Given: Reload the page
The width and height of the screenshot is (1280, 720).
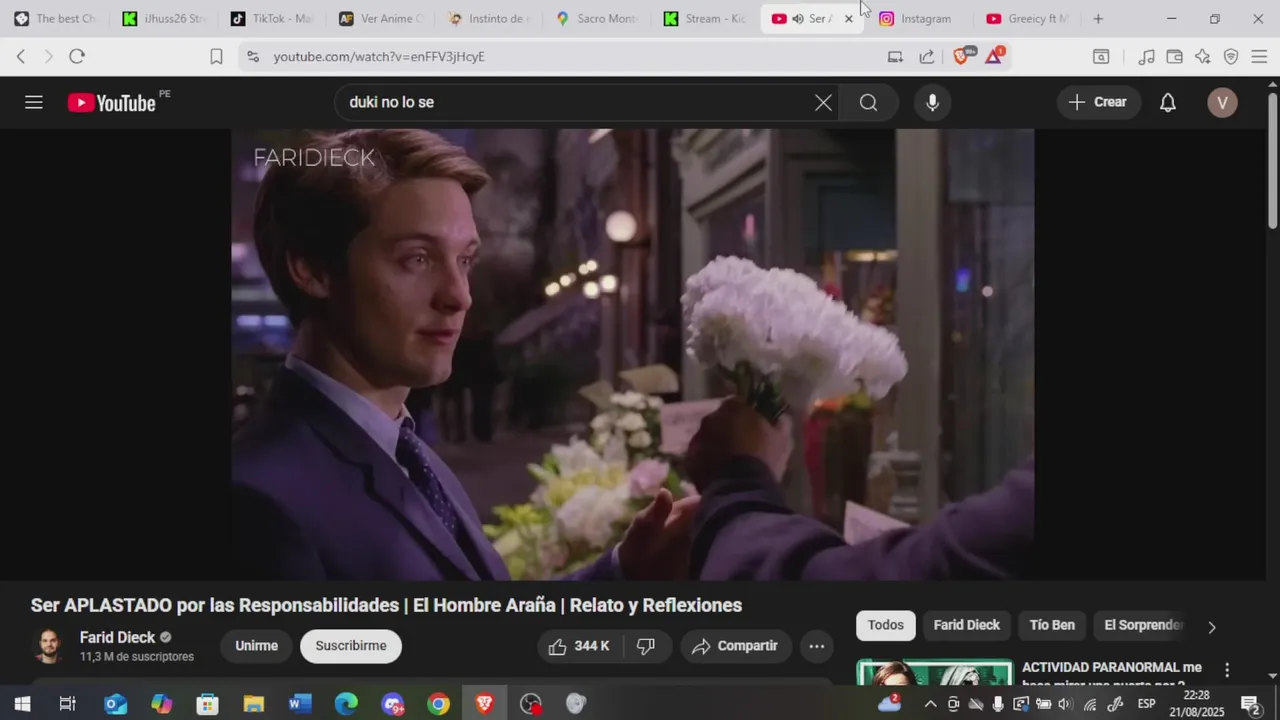Looking at the screenshot, I should pyautogui.click(x=77, y=57).
